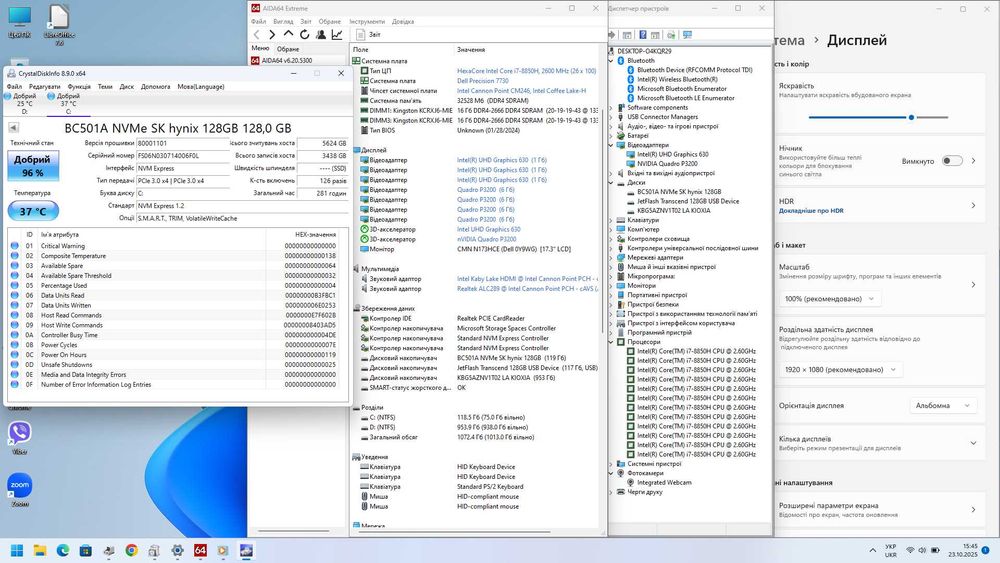The width and height of the screenshot is (1000, 563).
Task: Switch to the Обране tab in AIDA64
Action: click(288, 49)
